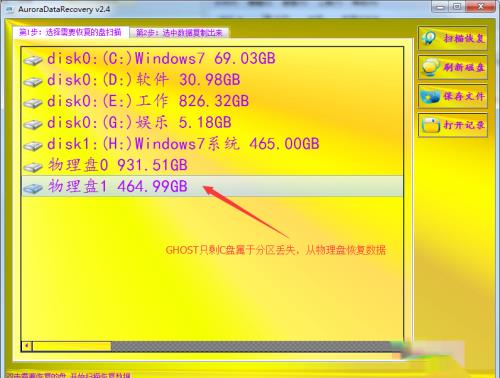Select disk0 (C:) Windows7 69.03GB entry
The width and height of the screenshot is (500, 378).
[212, 59]
